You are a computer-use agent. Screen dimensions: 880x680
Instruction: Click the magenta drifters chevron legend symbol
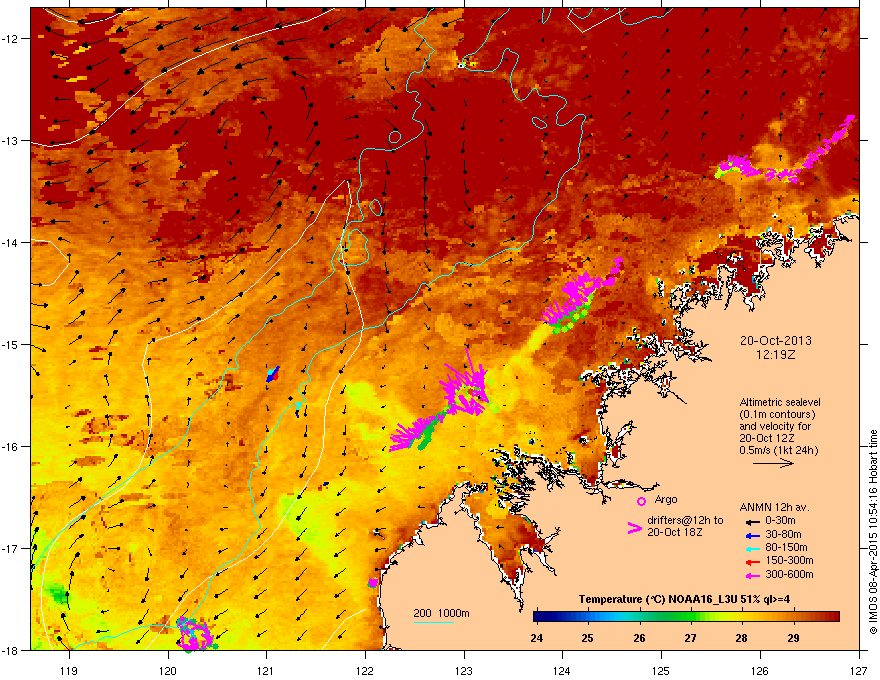[x=634, y=528]
